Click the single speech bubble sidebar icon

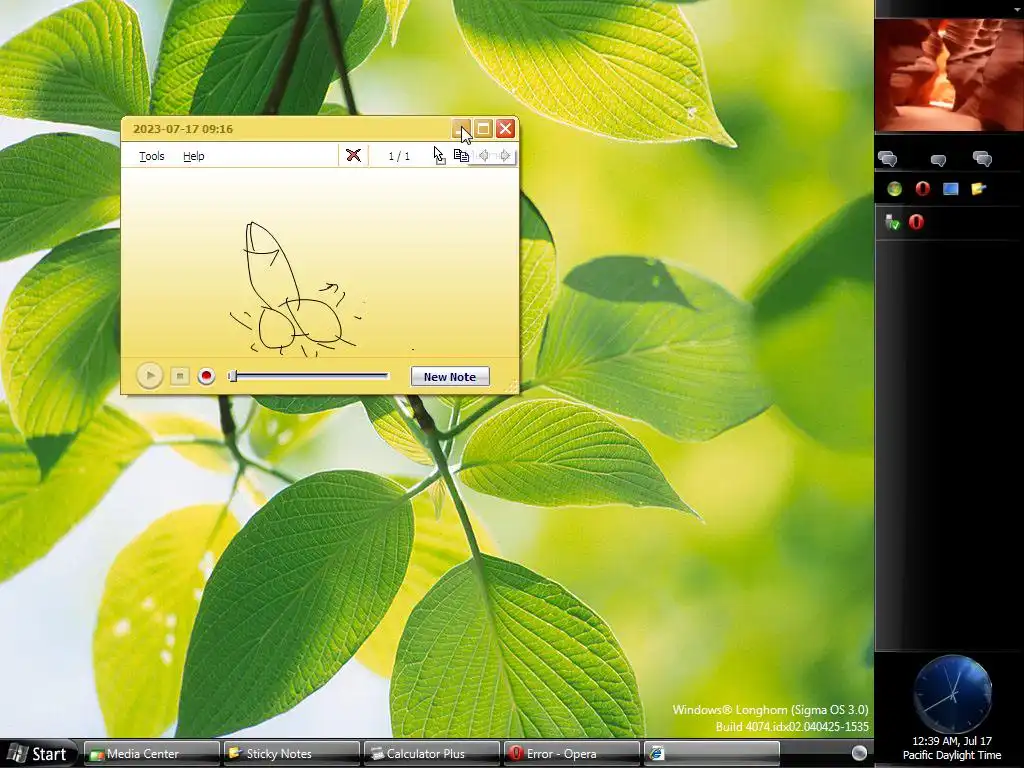[x=938, y=159]
